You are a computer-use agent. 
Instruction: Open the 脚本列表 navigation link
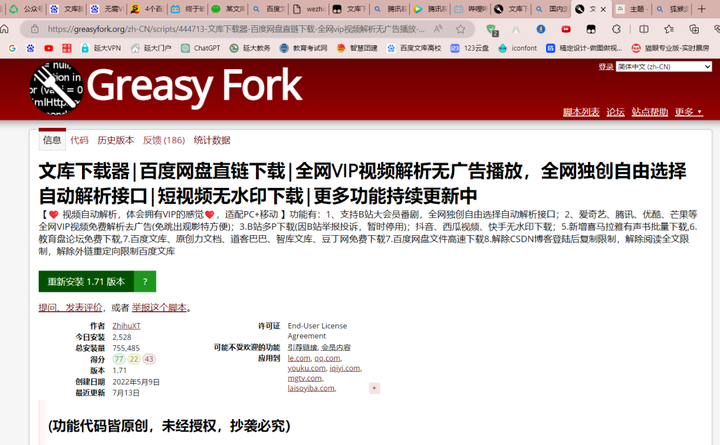click(x=581, y=112)
